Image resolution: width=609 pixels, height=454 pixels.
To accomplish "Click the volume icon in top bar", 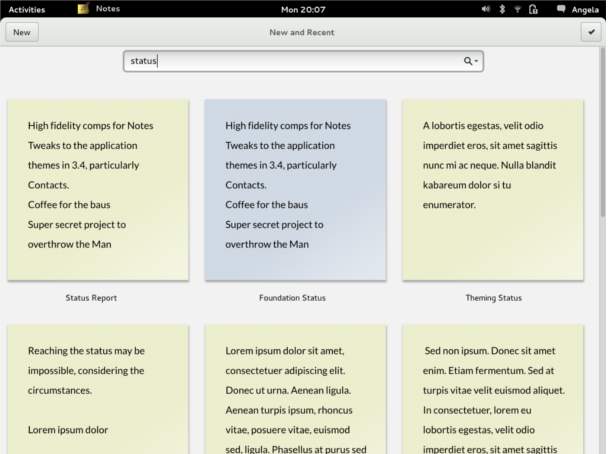I will point(485,9).
